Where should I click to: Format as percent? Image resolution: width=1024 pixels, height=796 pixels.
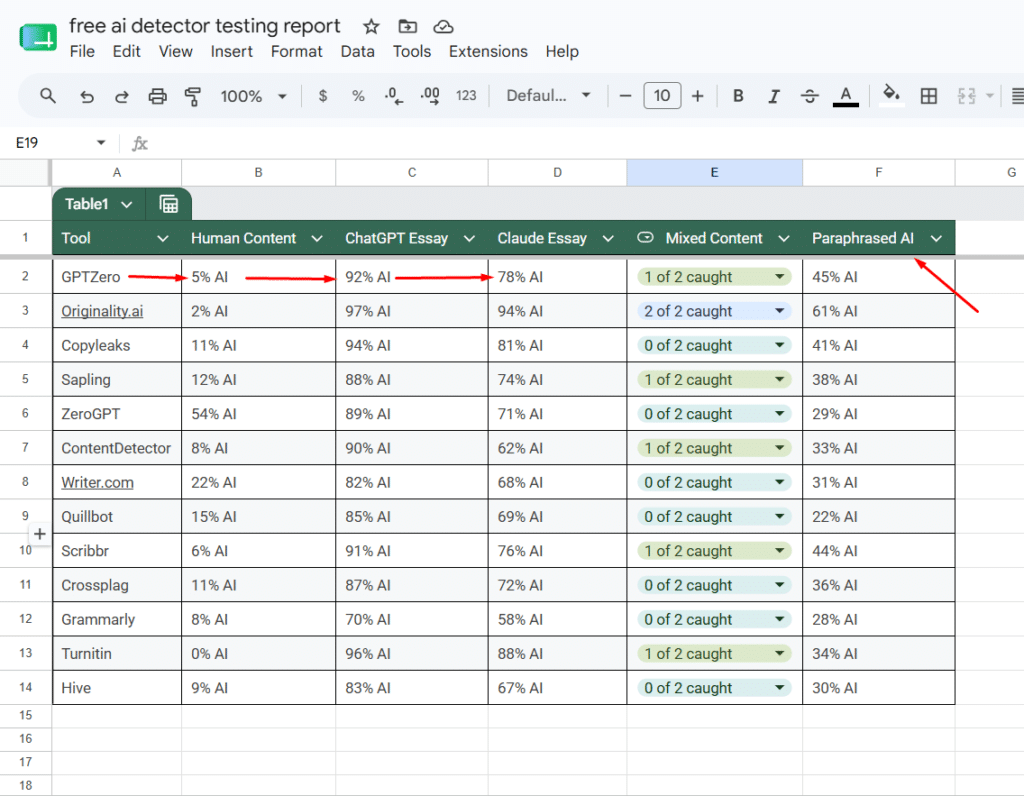click(358, 96)
